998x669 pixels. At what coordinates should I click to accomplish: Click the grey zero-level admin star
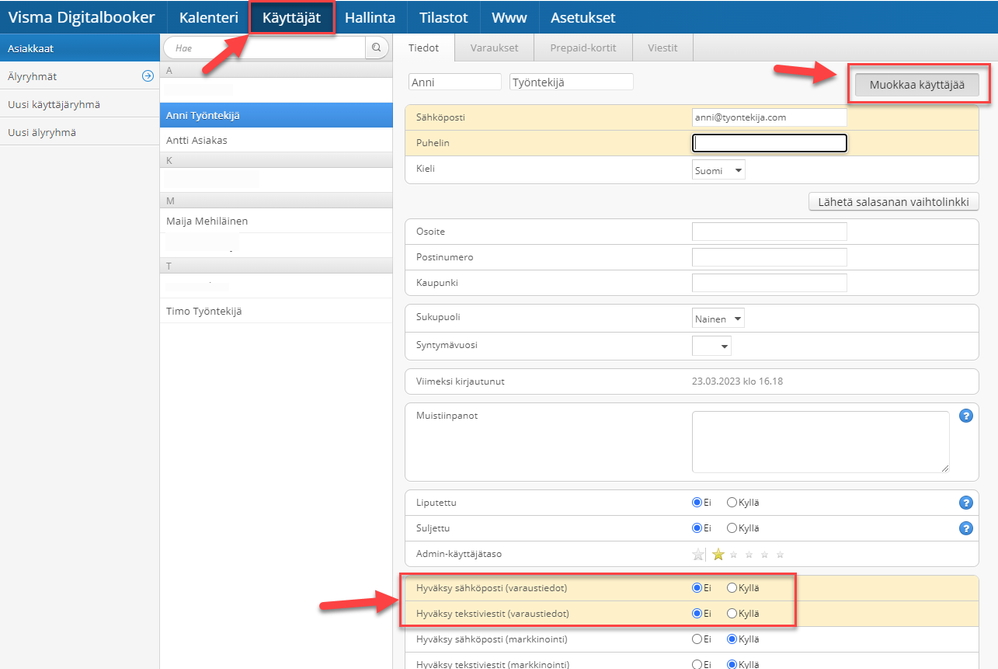[698, 554]
